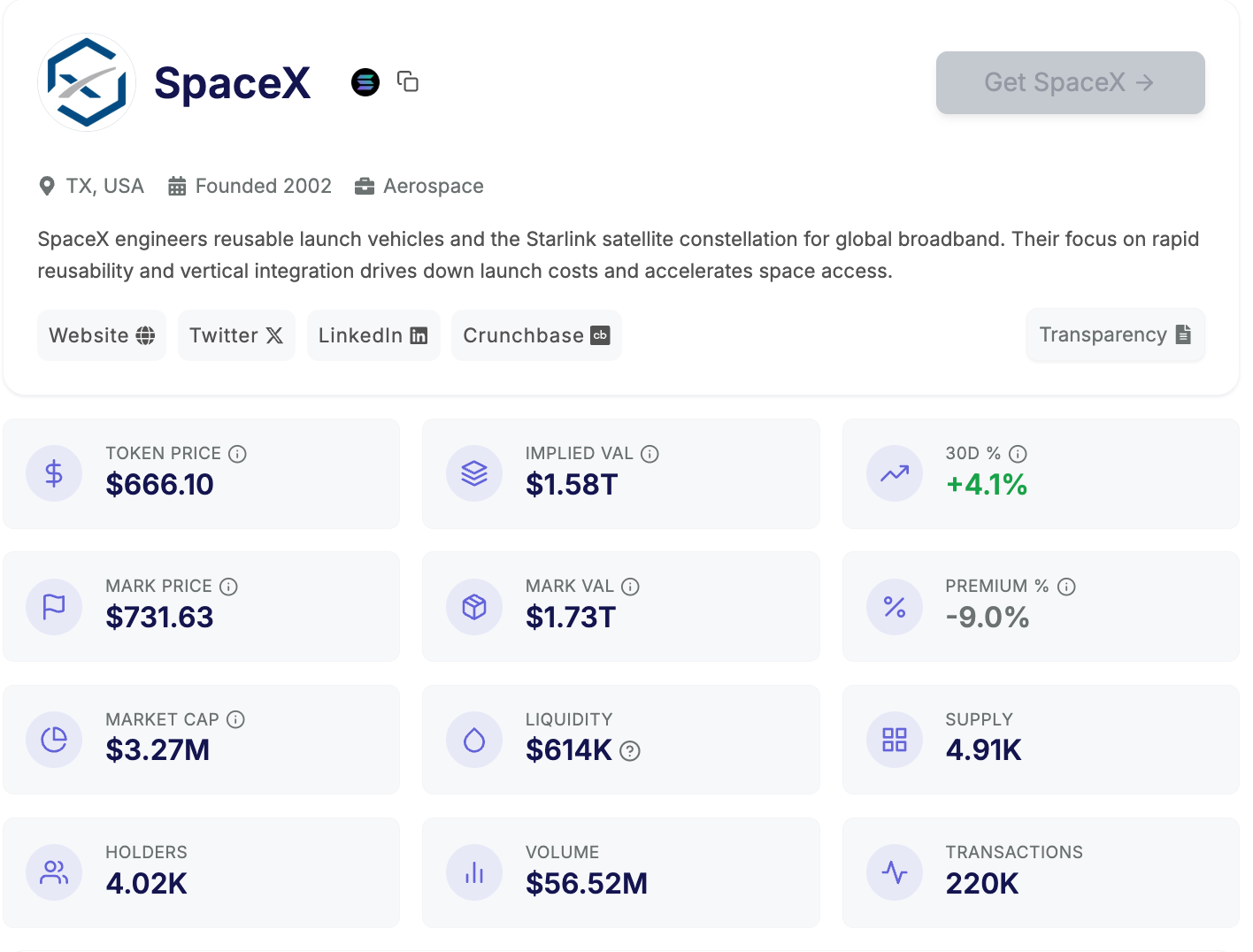
Task: Click the Token Price dollar icon
Action: tap(54, 473)
